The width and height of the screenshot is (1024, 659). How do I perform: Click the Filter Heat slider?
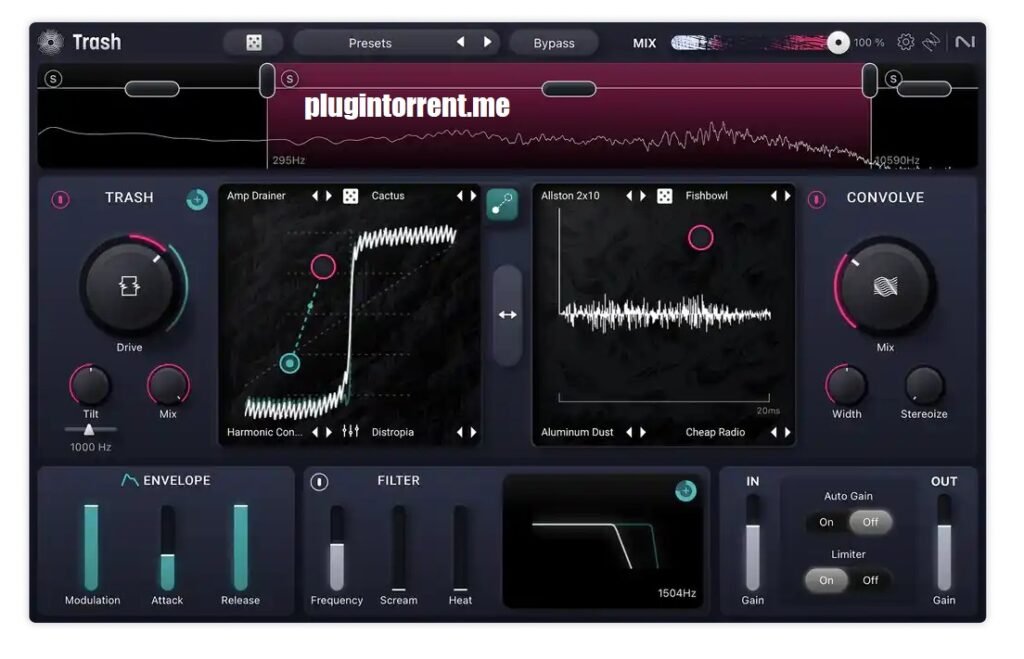click(460, 547)
